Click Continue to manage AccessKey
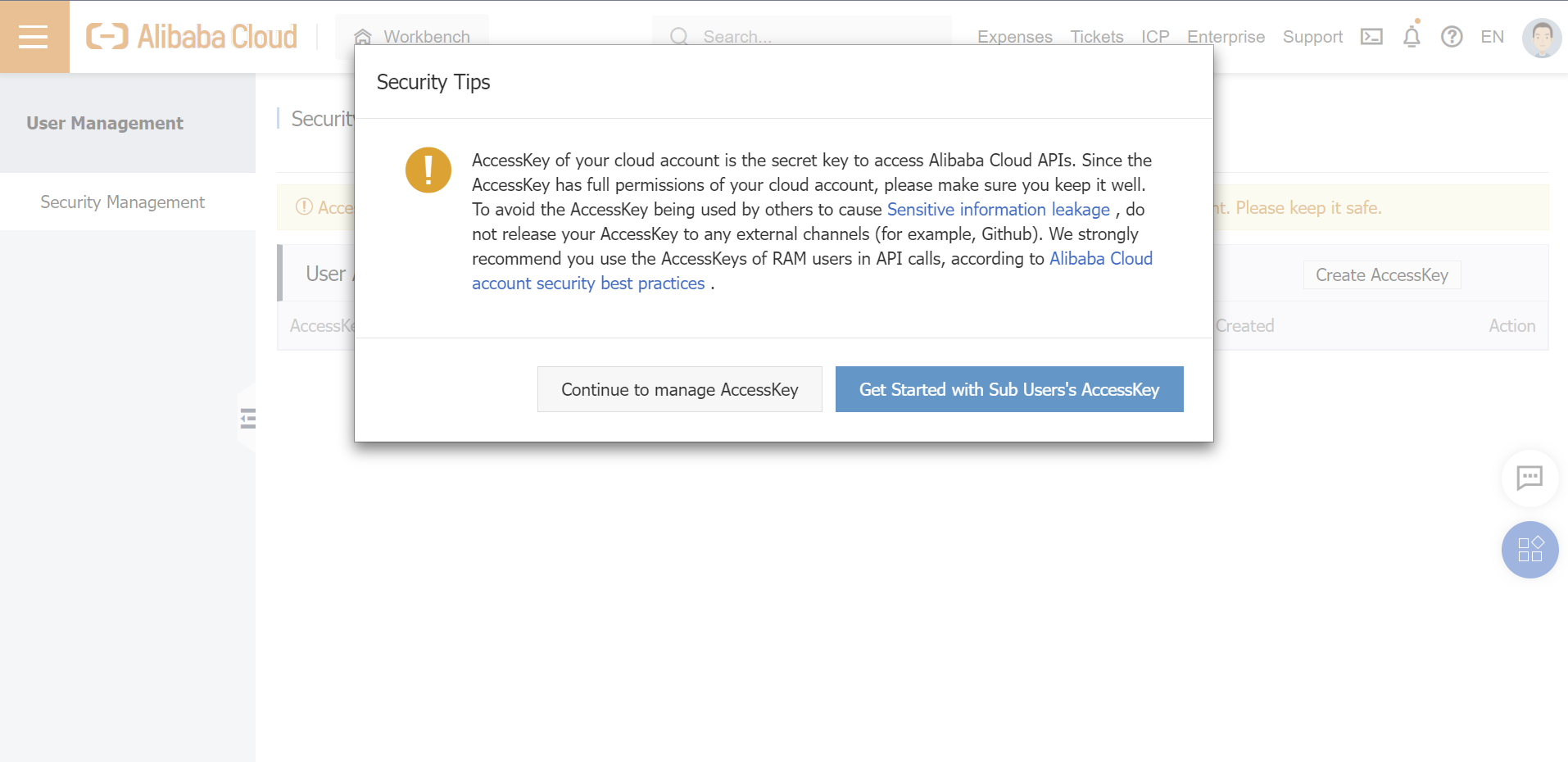The image size is (1568, 762). click(680, 389)
